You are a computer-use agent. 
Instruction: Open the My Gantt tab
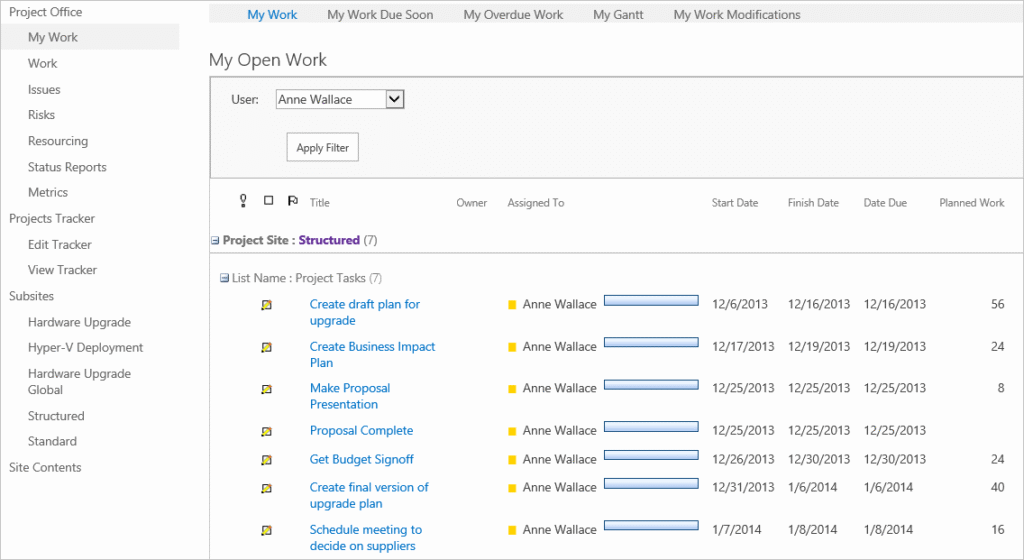[x=618, y=15]
